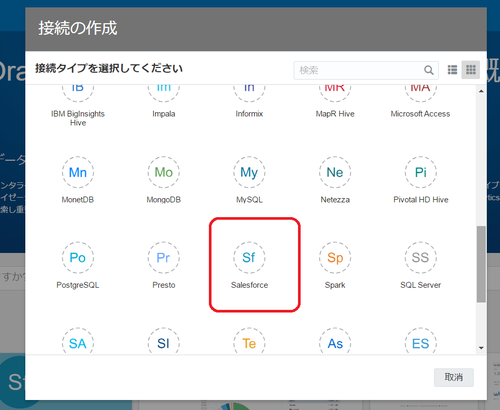Screen dimensions: 500x410
Task: Click the SQL Server label text
Action: point(421,285)
